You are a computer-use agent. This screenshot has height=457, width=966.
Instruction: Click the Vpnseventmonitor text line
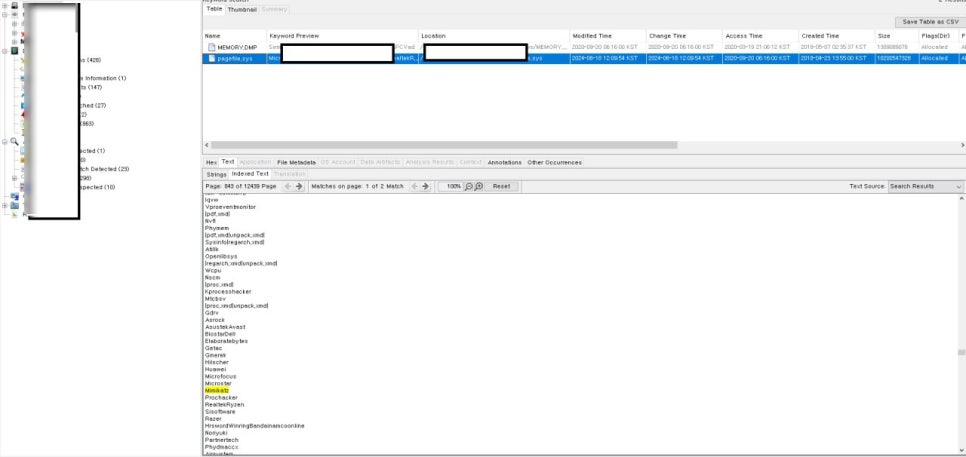230,207
